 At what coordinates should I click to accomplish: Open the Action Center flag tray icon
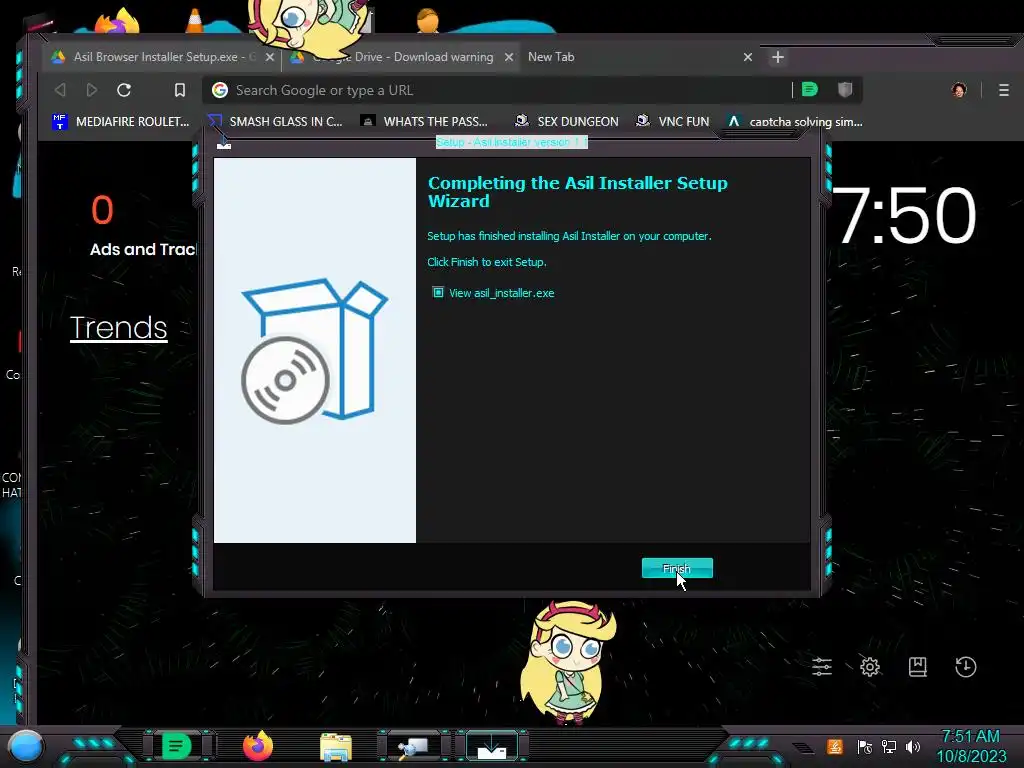tap(865, 746)
